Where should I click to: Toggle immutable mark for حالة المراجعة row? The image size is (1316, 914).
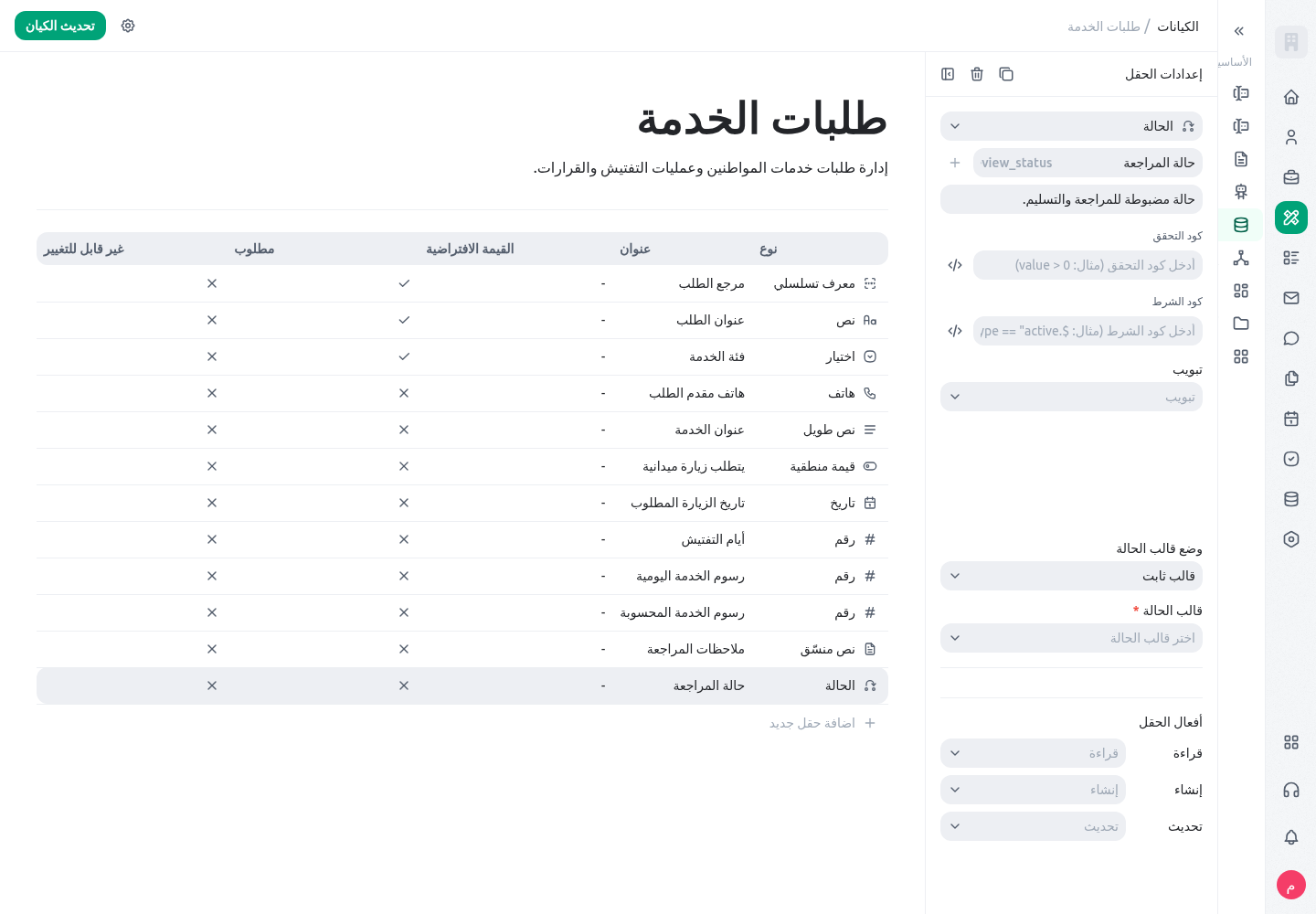pyautogui.click(x=212, y=685)
